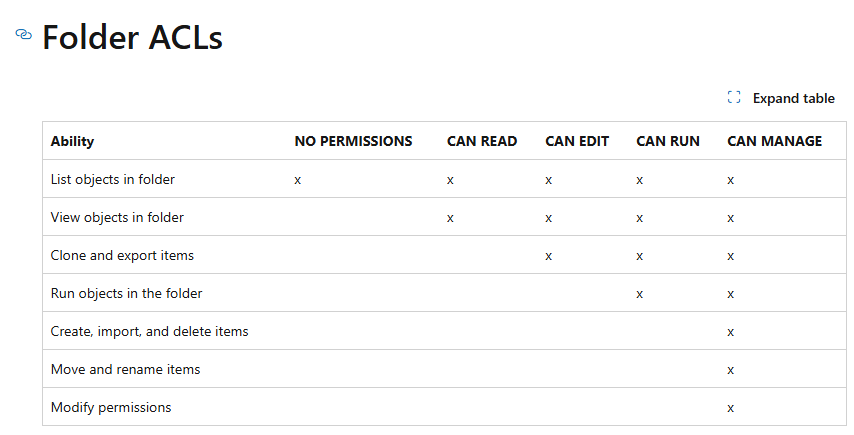Click the expand table brackets icon
This screenshot has width=854, height=435.
(734, 97)
